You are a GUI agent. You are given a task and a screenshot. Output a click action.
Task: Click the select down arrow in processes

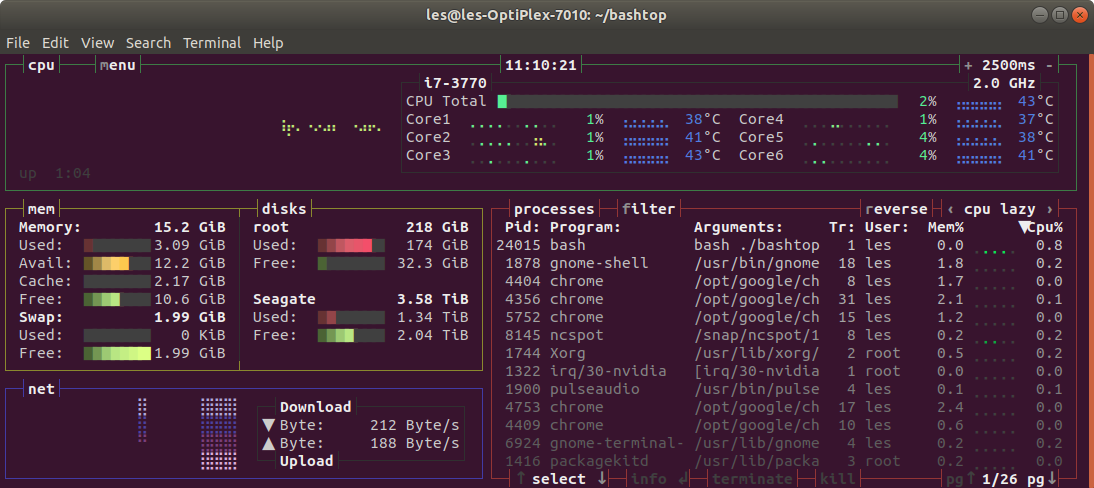point(601,479)
